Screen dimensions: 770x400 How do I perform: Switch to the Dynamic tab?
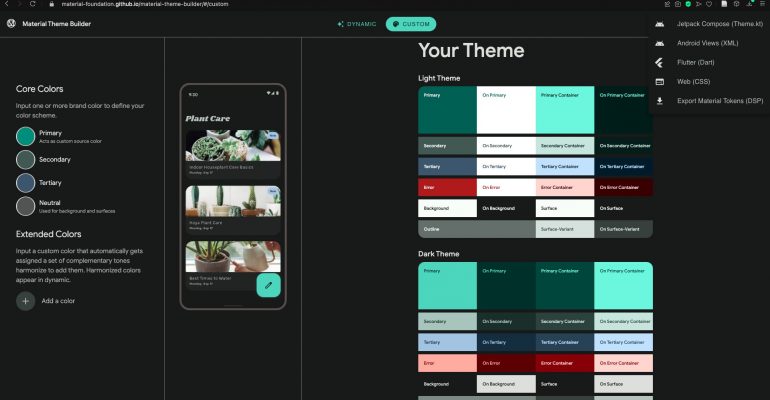point(357,24)
